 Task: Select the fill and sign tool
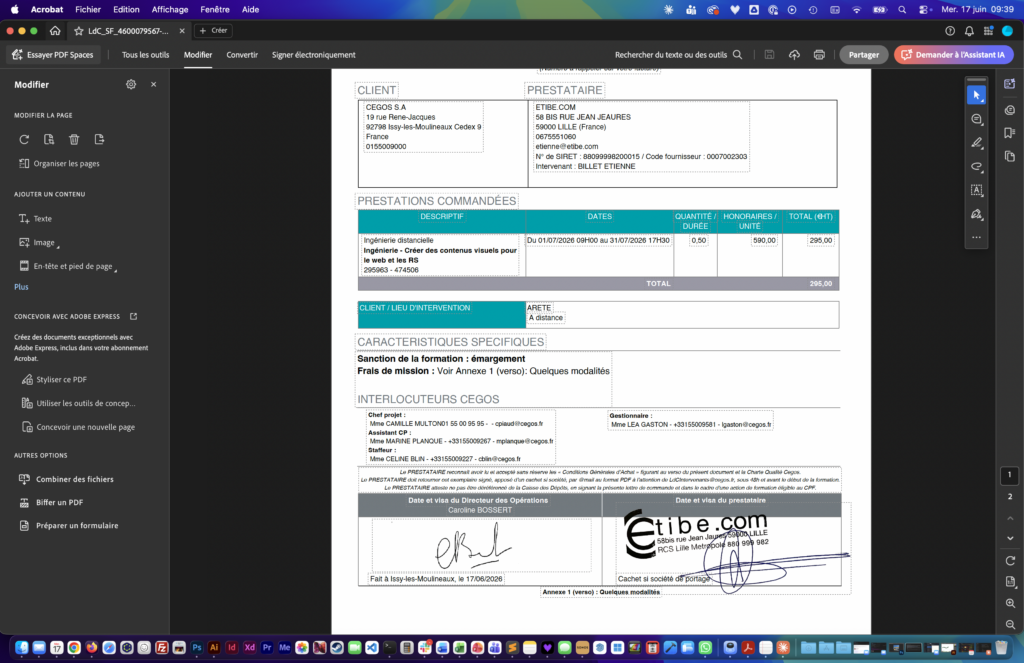pos(976,214)
